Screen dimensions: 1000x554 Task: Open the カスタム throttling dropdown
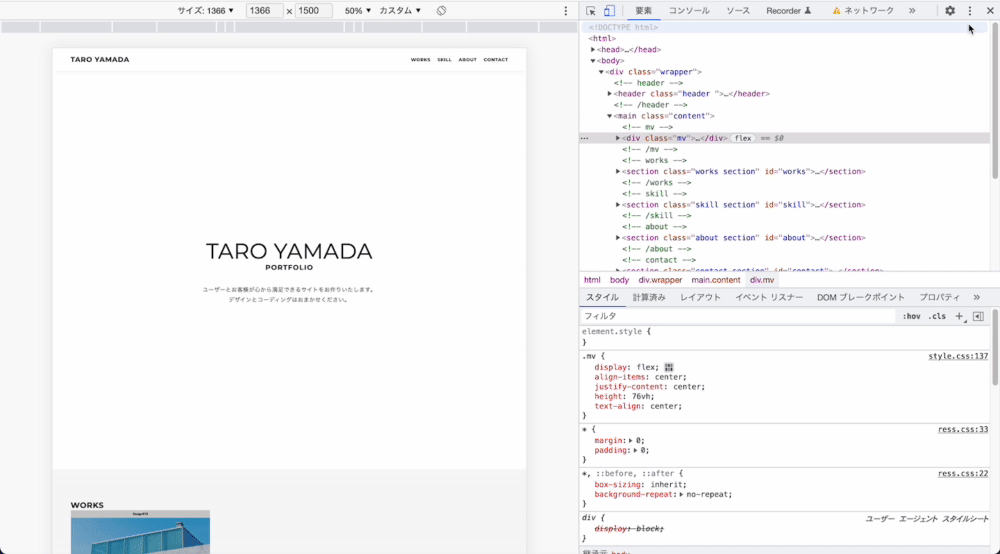[400, 11]
